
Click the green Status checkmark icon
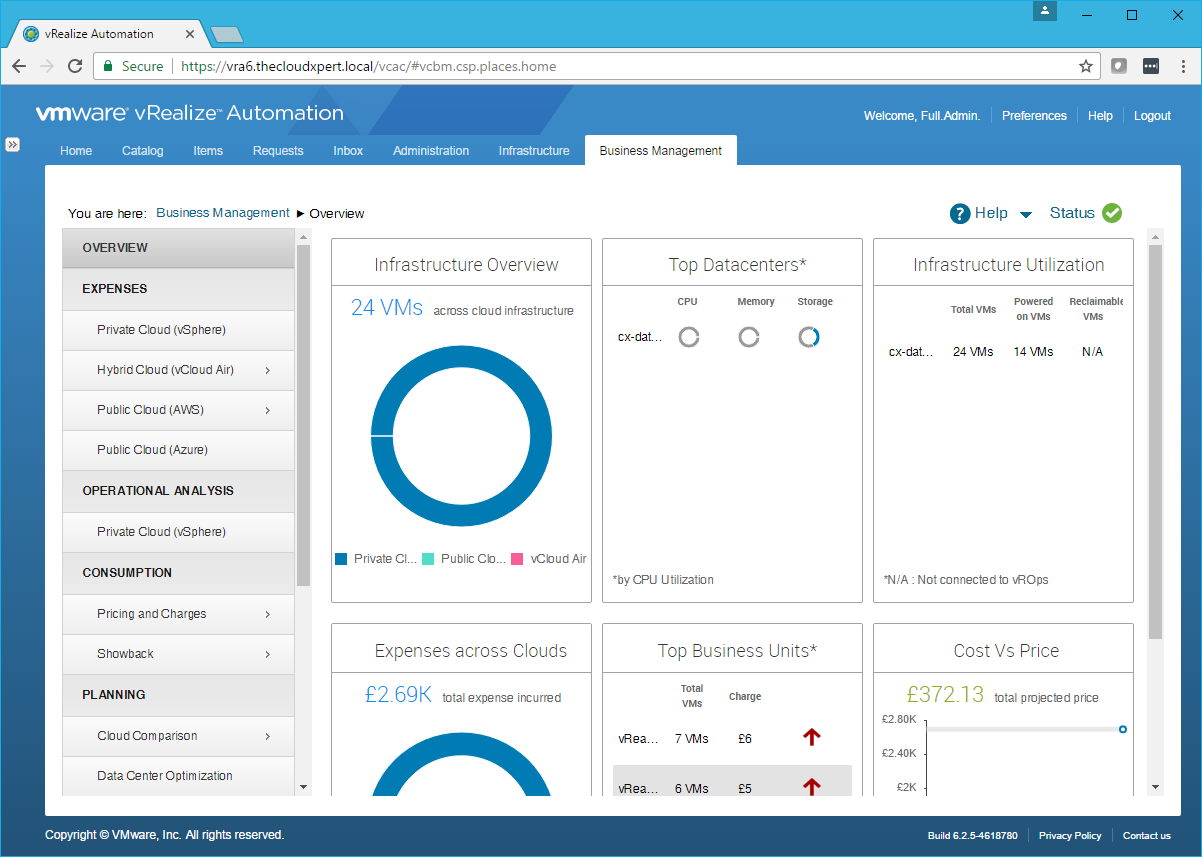click(1112, 213)
